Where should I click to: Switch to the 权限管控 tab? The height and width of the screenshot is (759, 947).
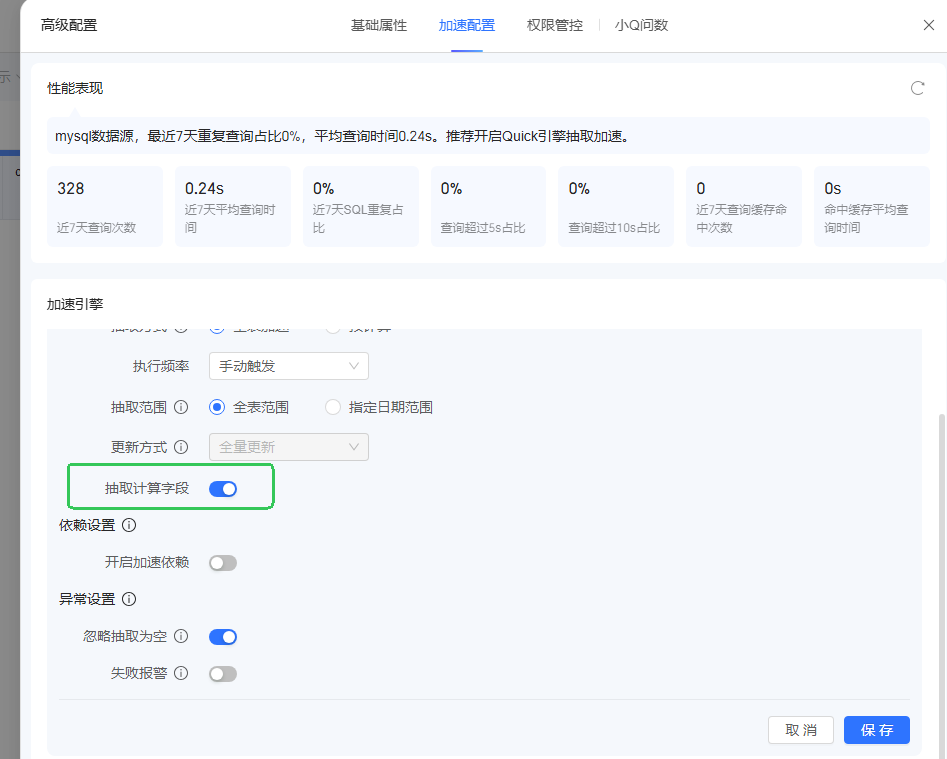[554, 25]
